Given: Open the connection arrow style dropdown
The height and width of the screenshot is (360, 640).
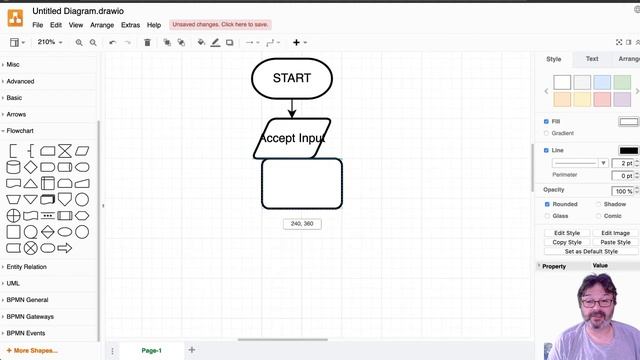Looking at the screenshot, I should coord(252,42).
